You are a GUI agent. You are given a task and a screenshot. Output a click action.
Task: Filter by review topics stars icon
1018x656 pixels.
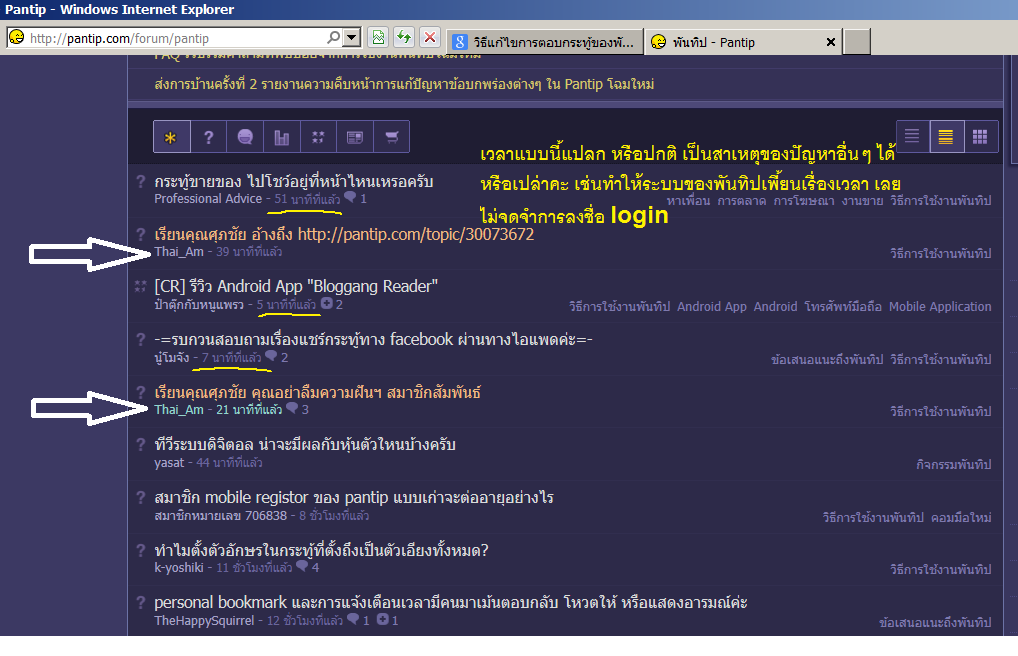318,137
